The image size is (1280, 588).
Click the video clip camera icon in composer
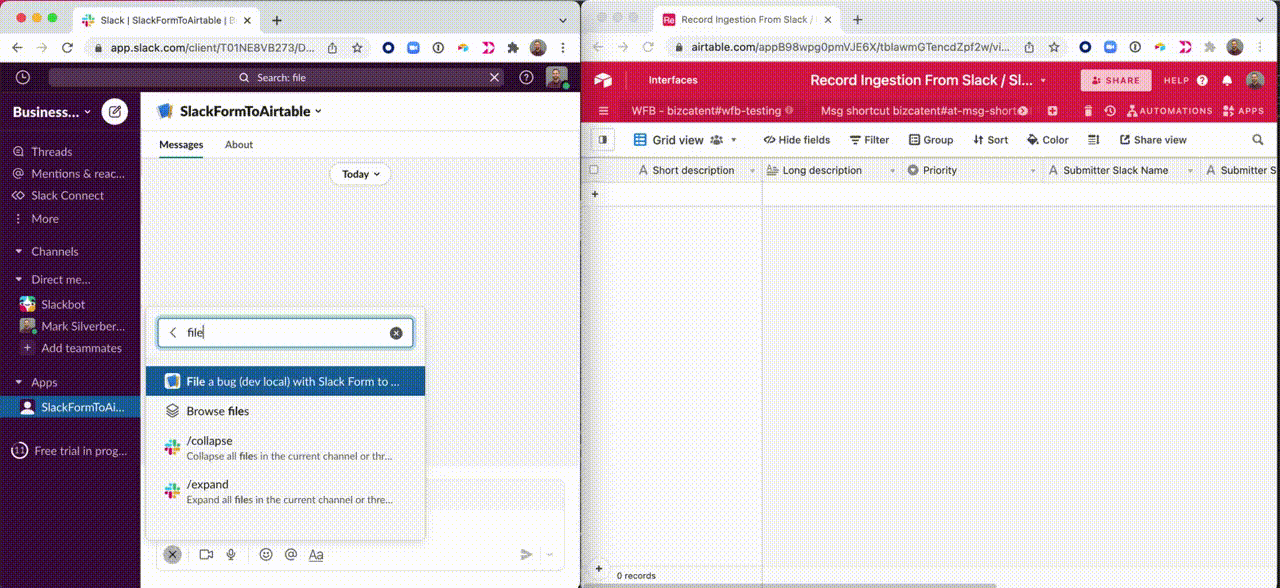pos(206,554)
